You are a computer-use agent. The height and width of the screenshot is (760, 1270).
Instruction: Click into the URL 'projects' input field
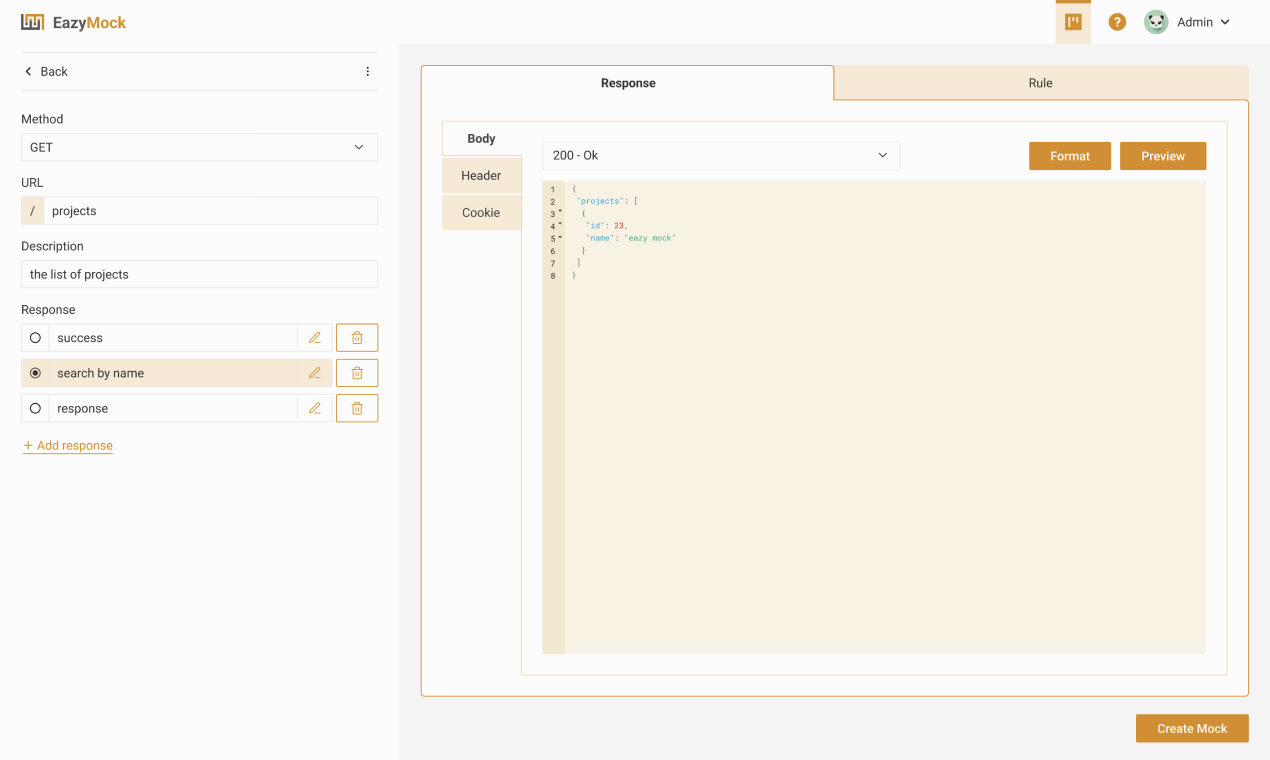point(210,211)
